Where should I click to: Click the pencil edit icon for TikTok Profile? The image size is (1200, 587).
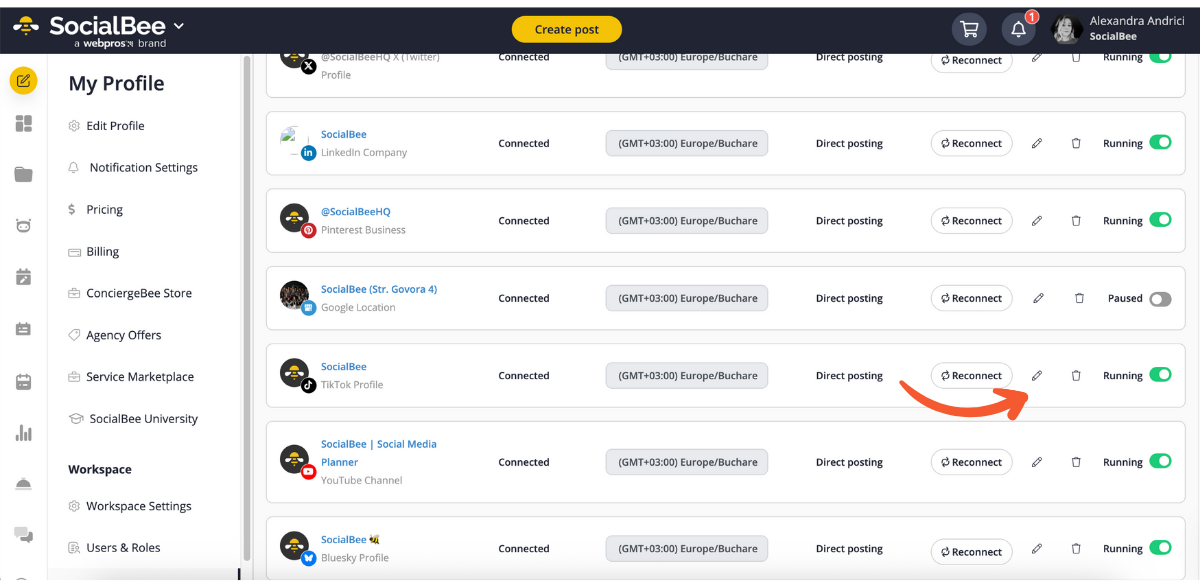pos(1037,376)
